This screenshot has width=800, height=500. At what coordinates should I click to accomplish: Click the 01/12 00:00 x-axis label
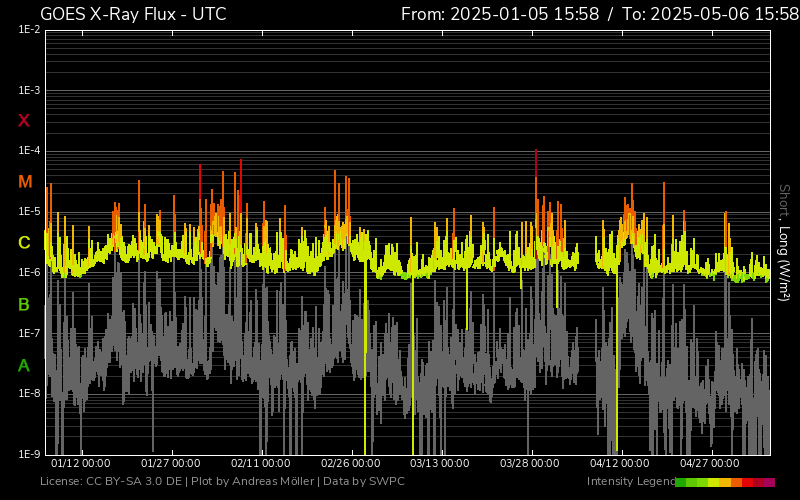pyautogui.click(x=81, y=463)
